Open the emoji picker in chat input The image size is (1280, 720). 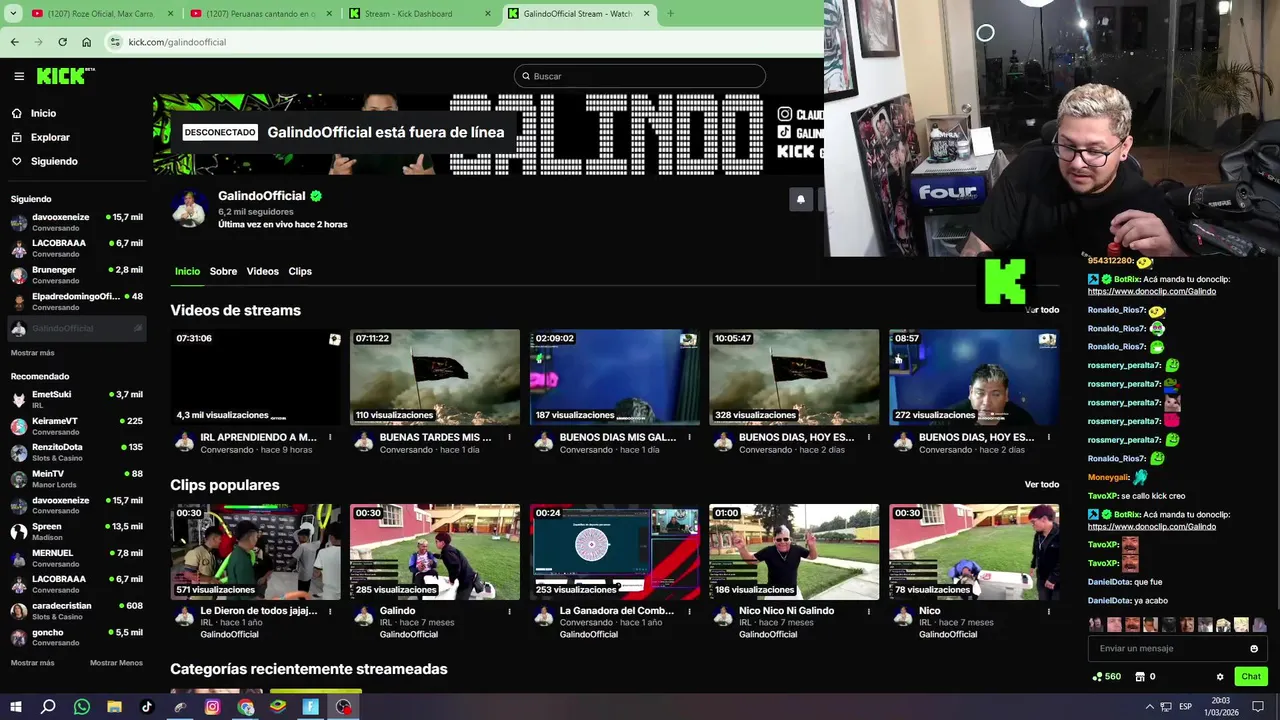(x=1254, y=649)
